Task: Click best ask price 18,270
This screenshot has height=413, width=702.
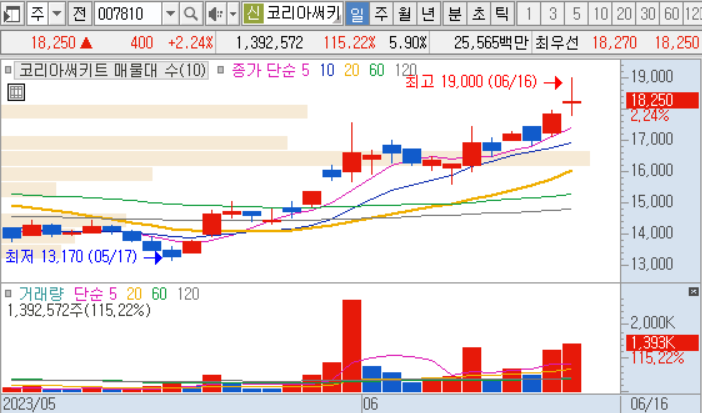Action: (x=614, y=43)
